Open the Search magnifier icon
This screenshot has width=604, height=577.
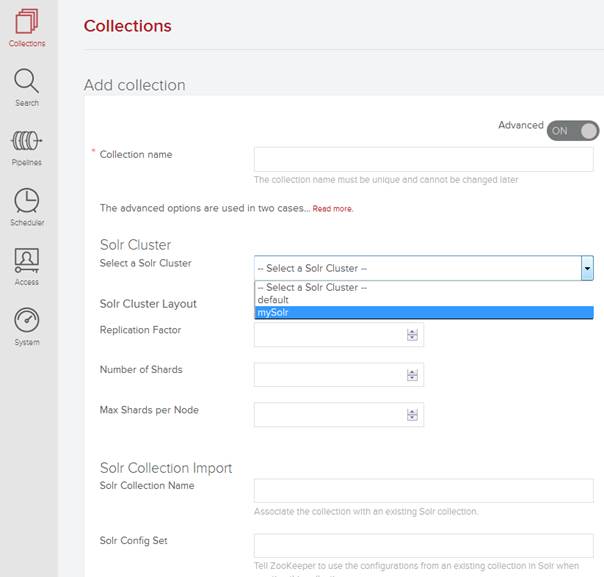tap(27, 82)
